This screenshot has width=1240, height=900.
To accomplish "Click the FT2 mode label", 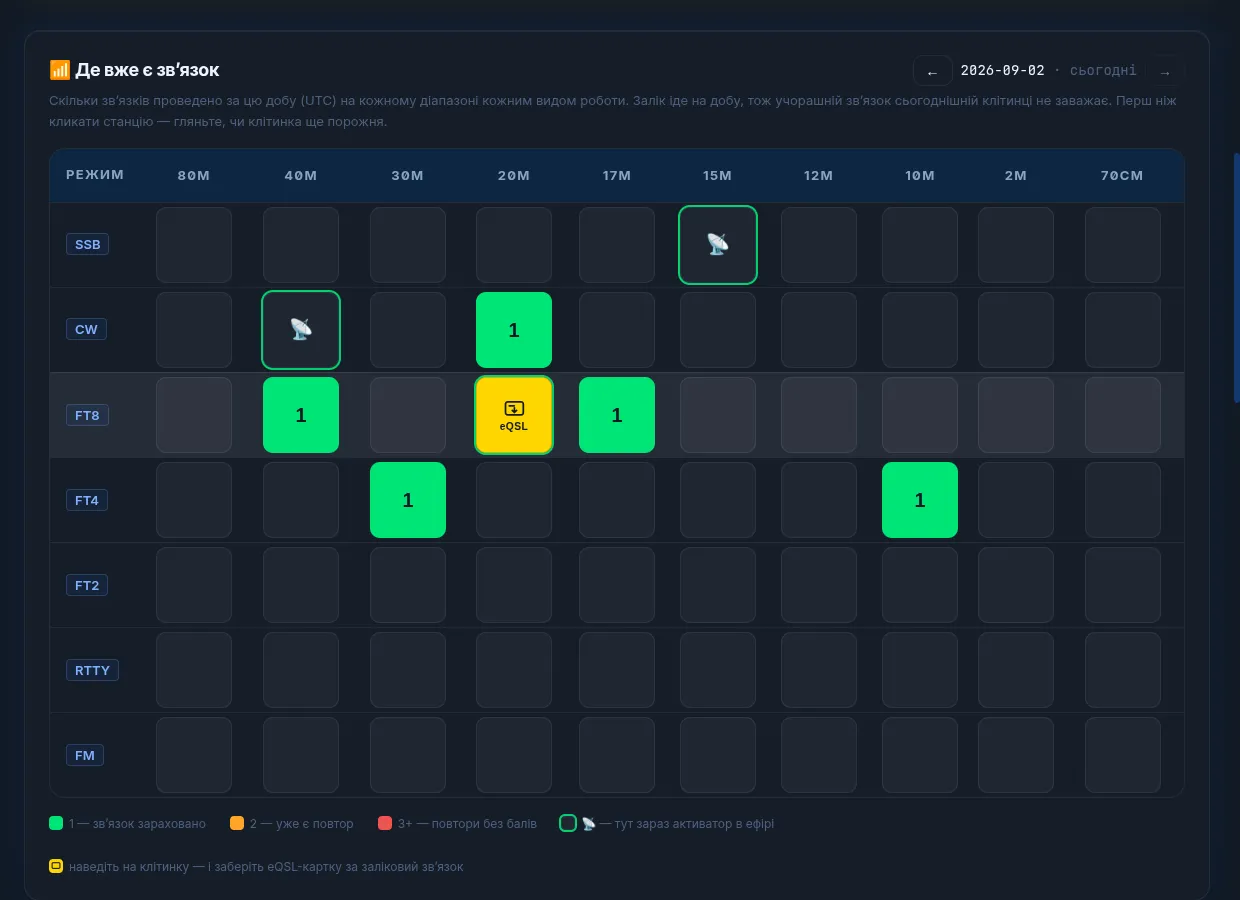I will [87, 584].
